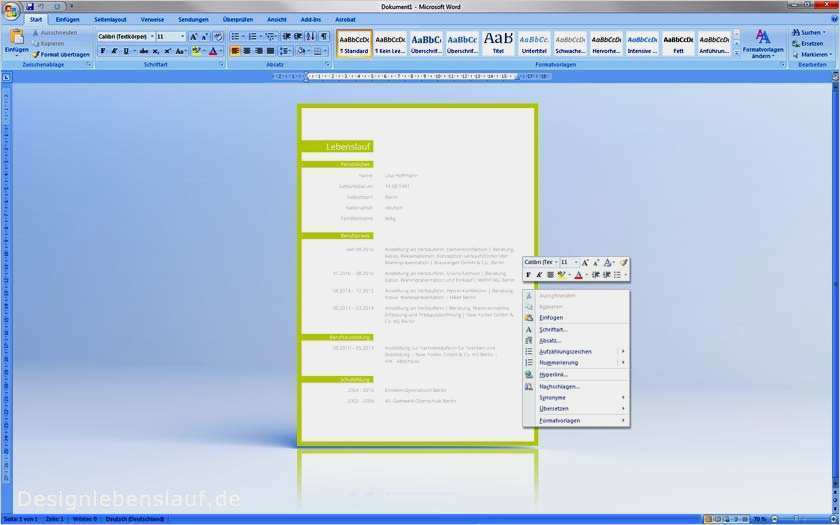Viewport: 840px width, 525px height.
Task: Click Format übertragen painter icon
Action: [x=36, y=55]
